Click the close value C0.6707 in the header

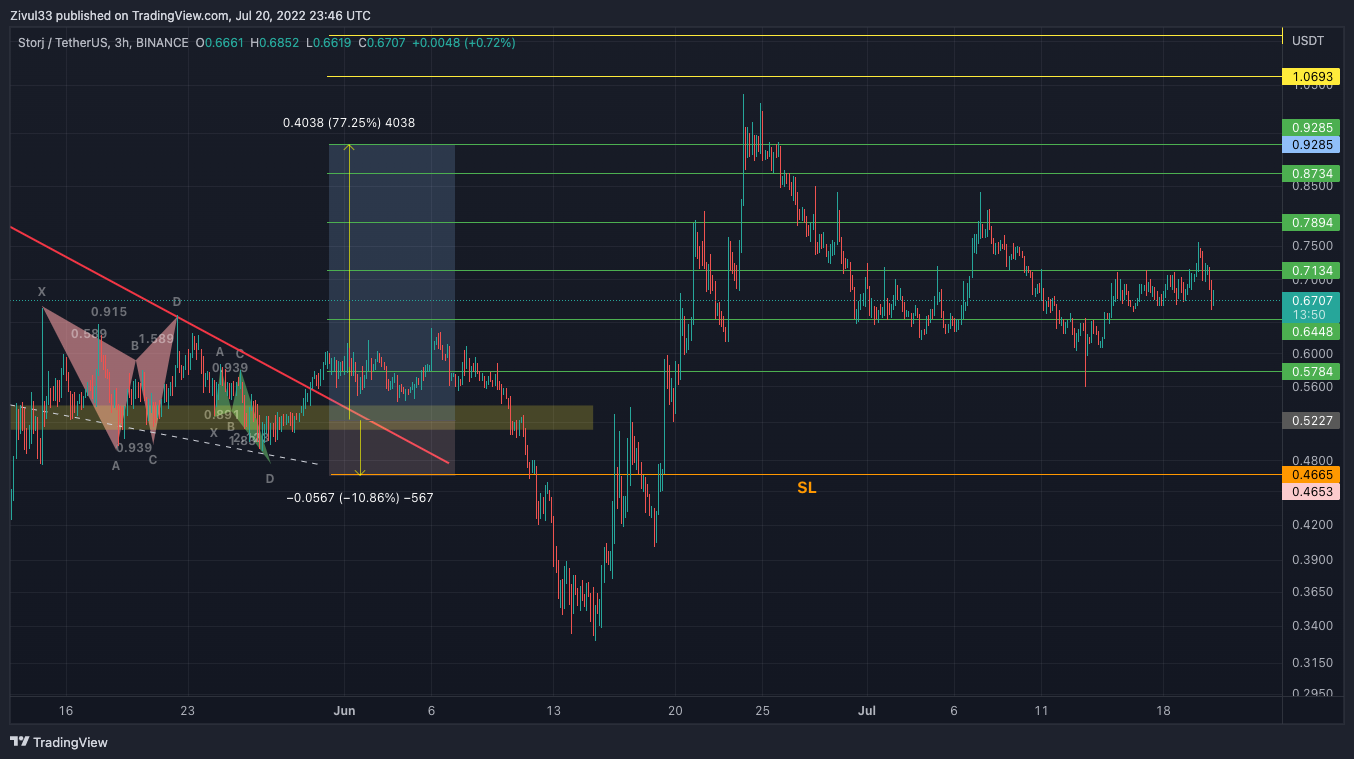[x=380, y=42]
